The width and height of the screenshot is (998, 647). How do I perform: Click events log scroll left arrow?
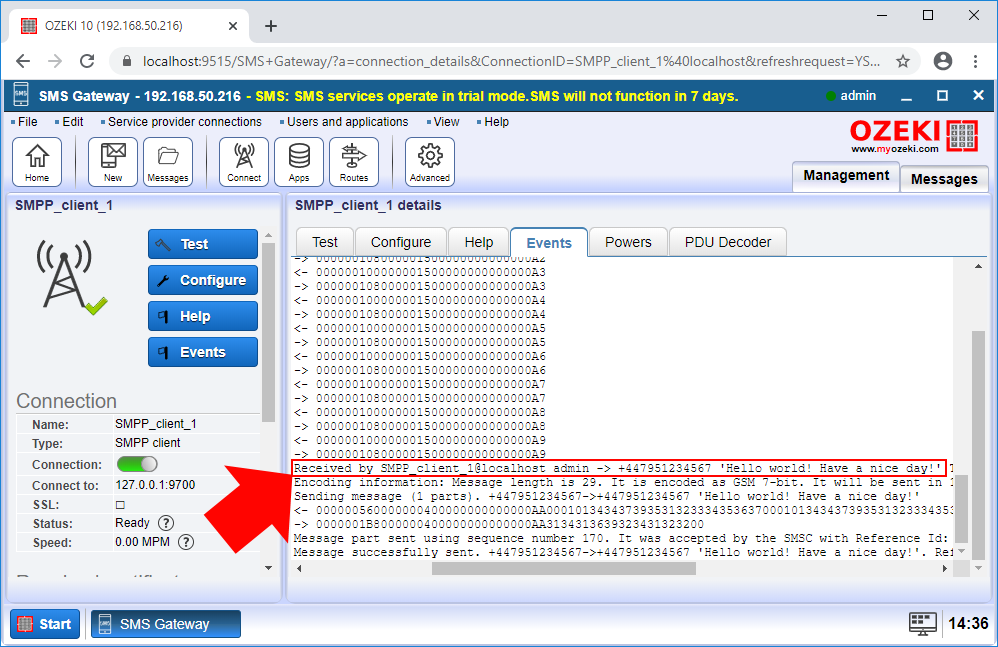[299, 569]
